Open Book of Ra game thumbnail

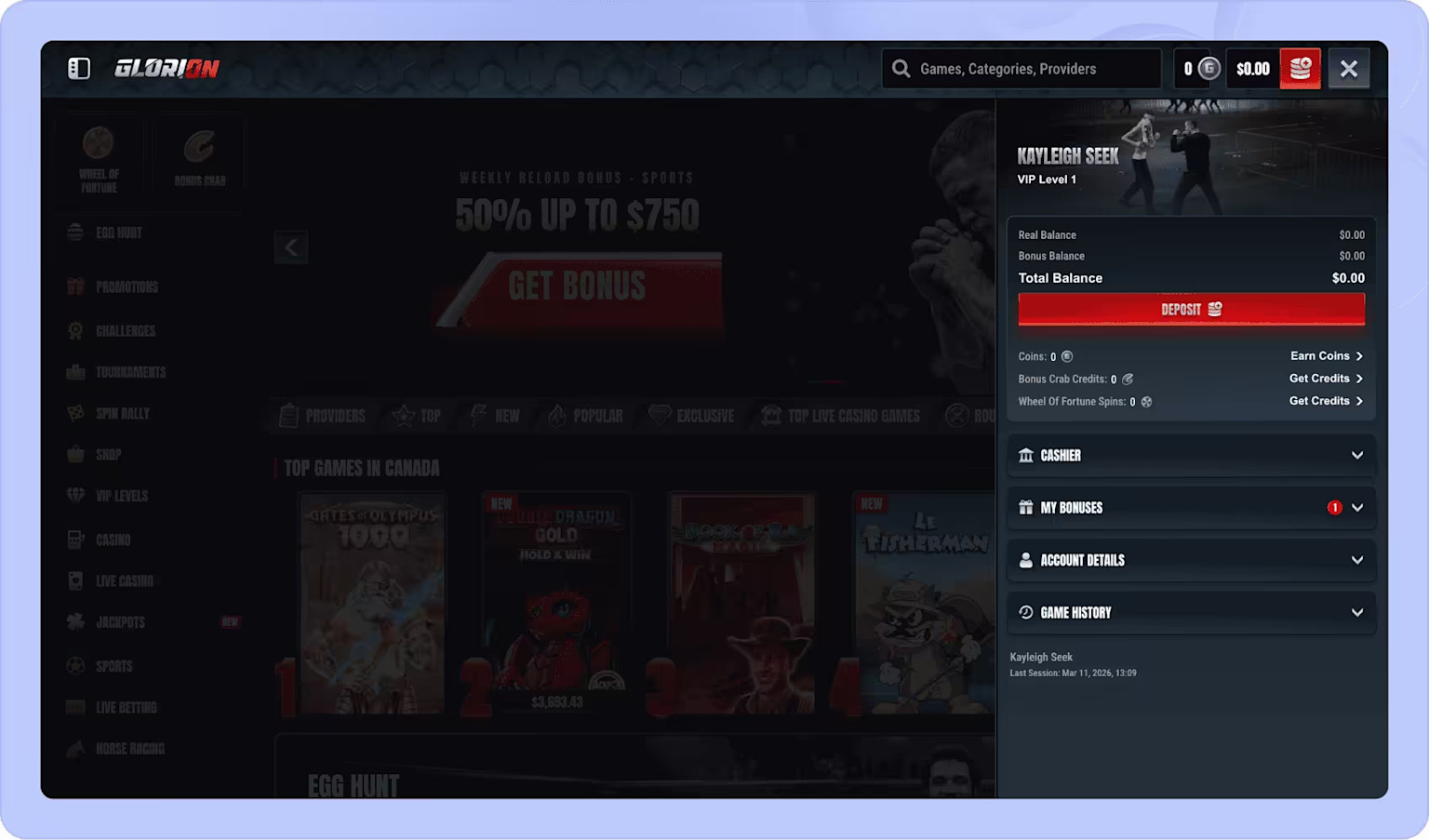pos(741,604)
